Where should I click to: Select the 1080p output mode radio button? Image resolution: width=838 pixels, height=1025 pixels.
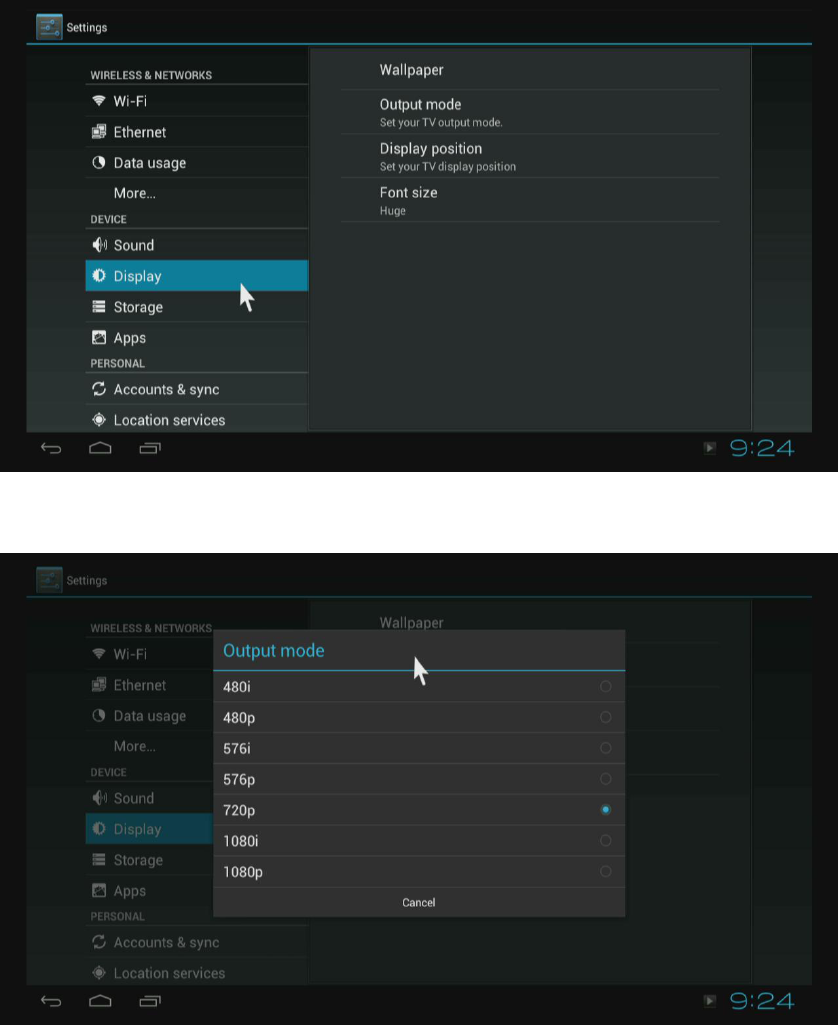[606, 871]
